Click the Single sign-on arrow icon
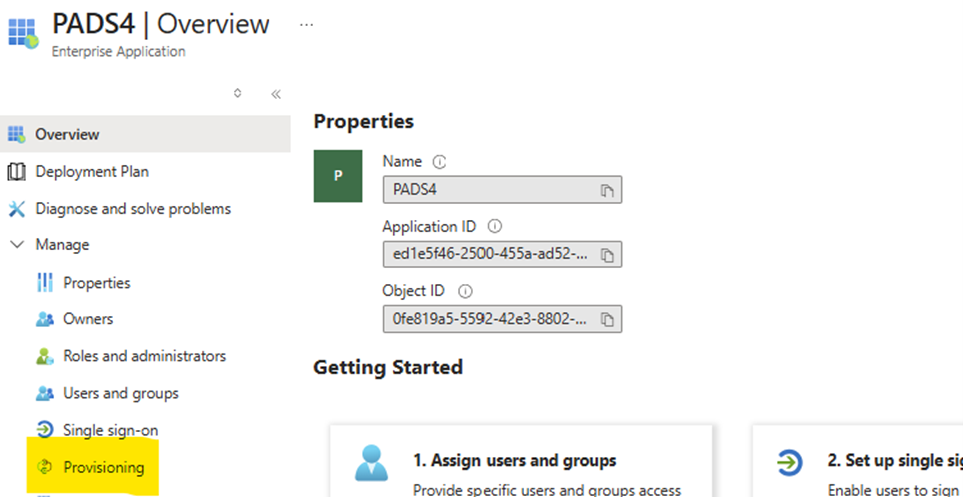 pos(45,430)
